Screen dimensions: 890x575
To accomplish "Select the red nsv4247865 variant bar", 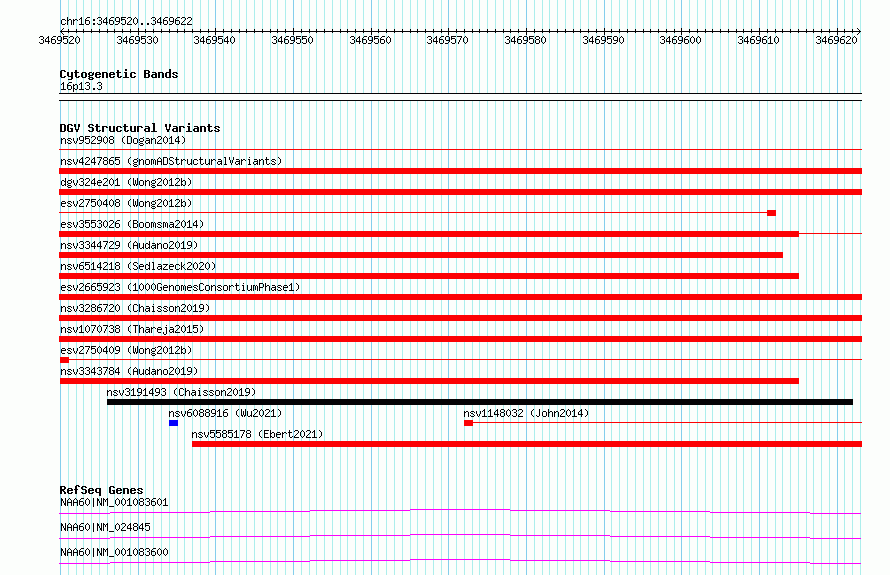I will click(461, 171).
